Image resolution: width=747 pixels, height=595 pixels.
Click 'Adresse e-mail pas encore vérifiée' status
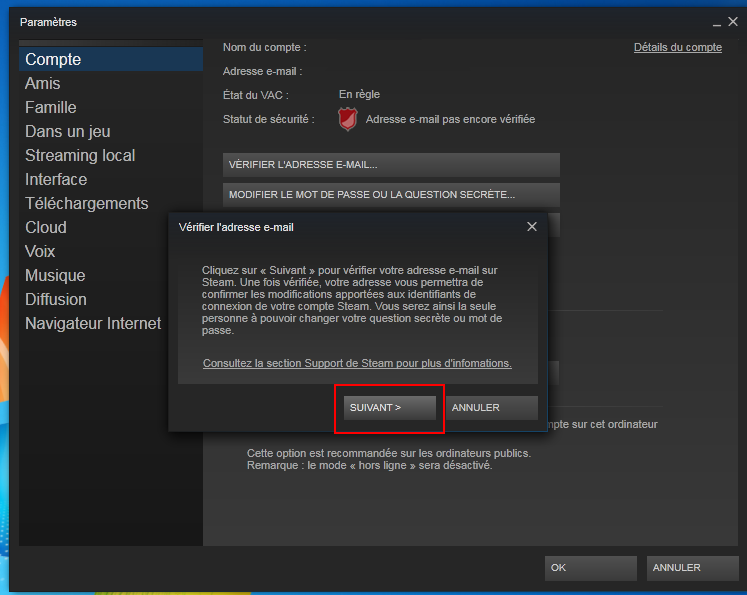(x=450, y=119)
